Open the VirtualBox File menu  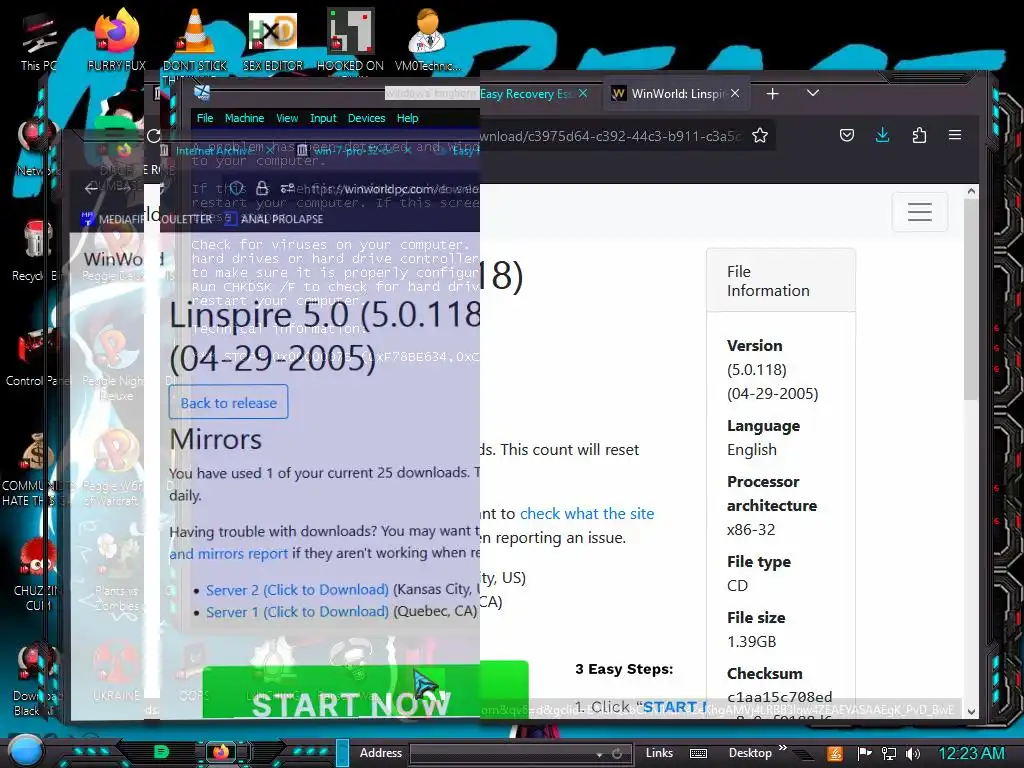click(205, 118)
